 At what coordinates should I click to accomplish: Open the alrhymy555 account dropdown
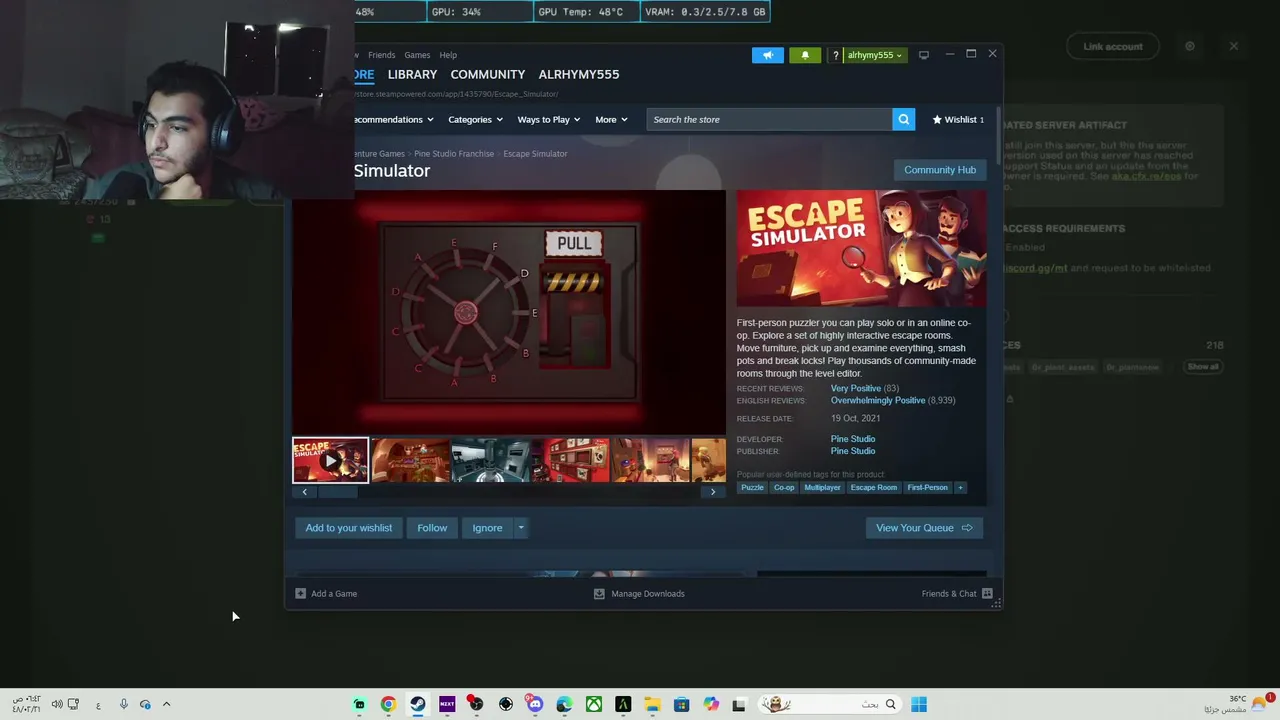875,55
